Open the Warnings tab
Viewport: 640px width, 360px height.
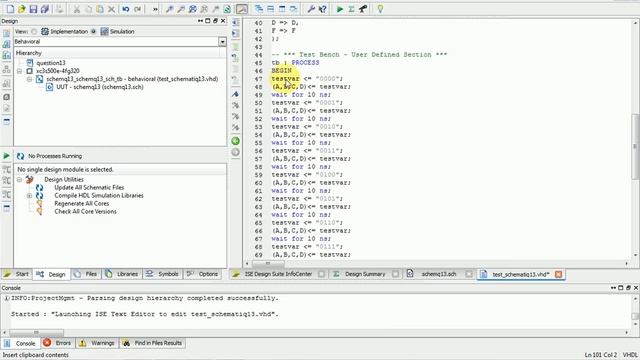click(x=97, y=343)
